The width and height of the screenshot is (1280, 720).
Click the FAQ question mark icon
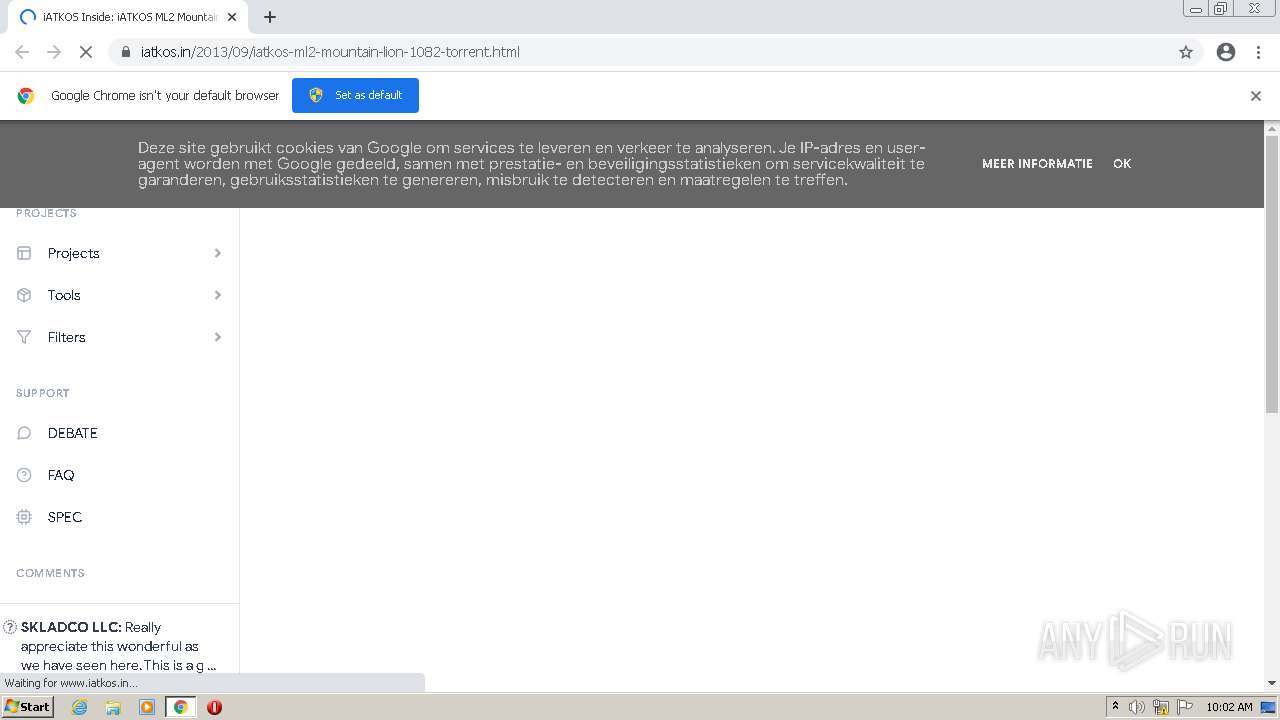click(24, 475)
